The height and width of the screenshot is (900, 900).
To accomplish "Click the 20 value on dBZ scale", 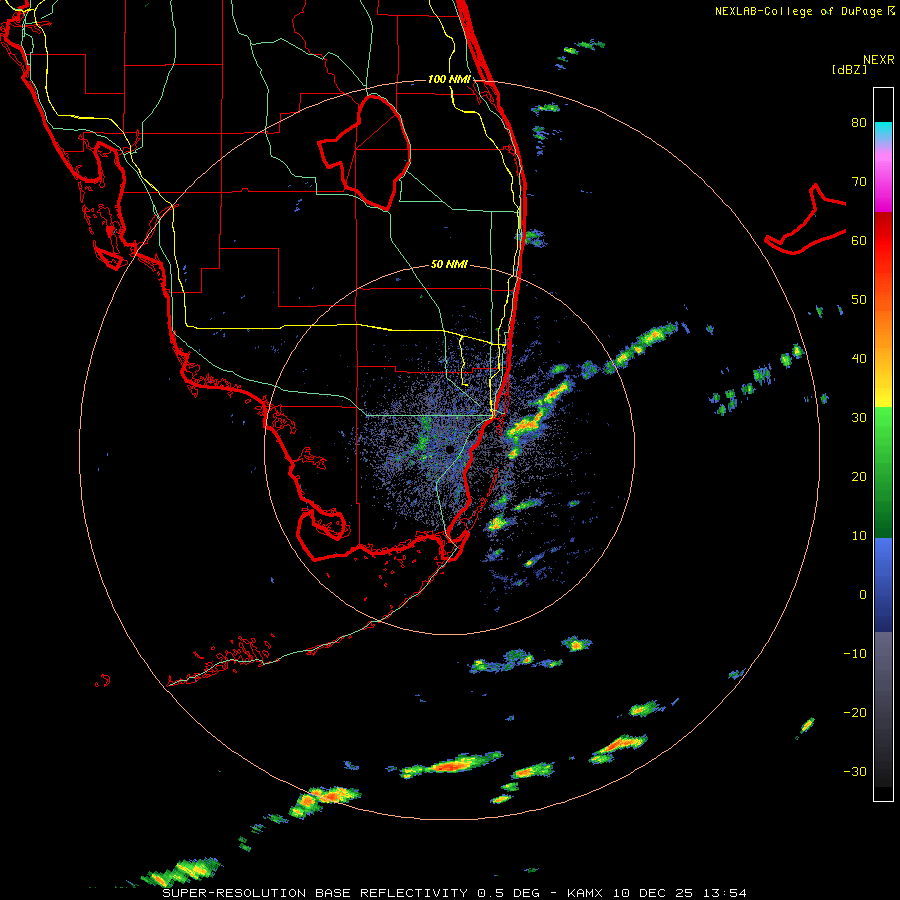I will pos(859,476).
